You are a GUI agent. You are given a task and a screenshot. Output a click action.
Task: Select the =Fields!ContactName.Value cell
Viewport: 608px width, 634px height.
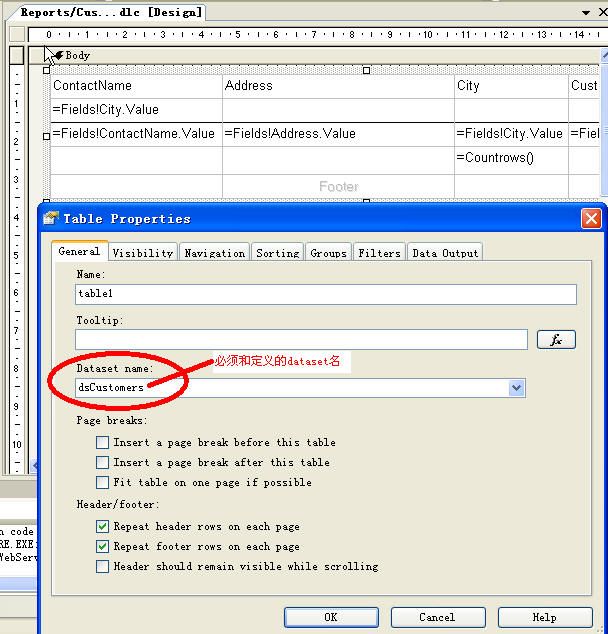point(137,134)
